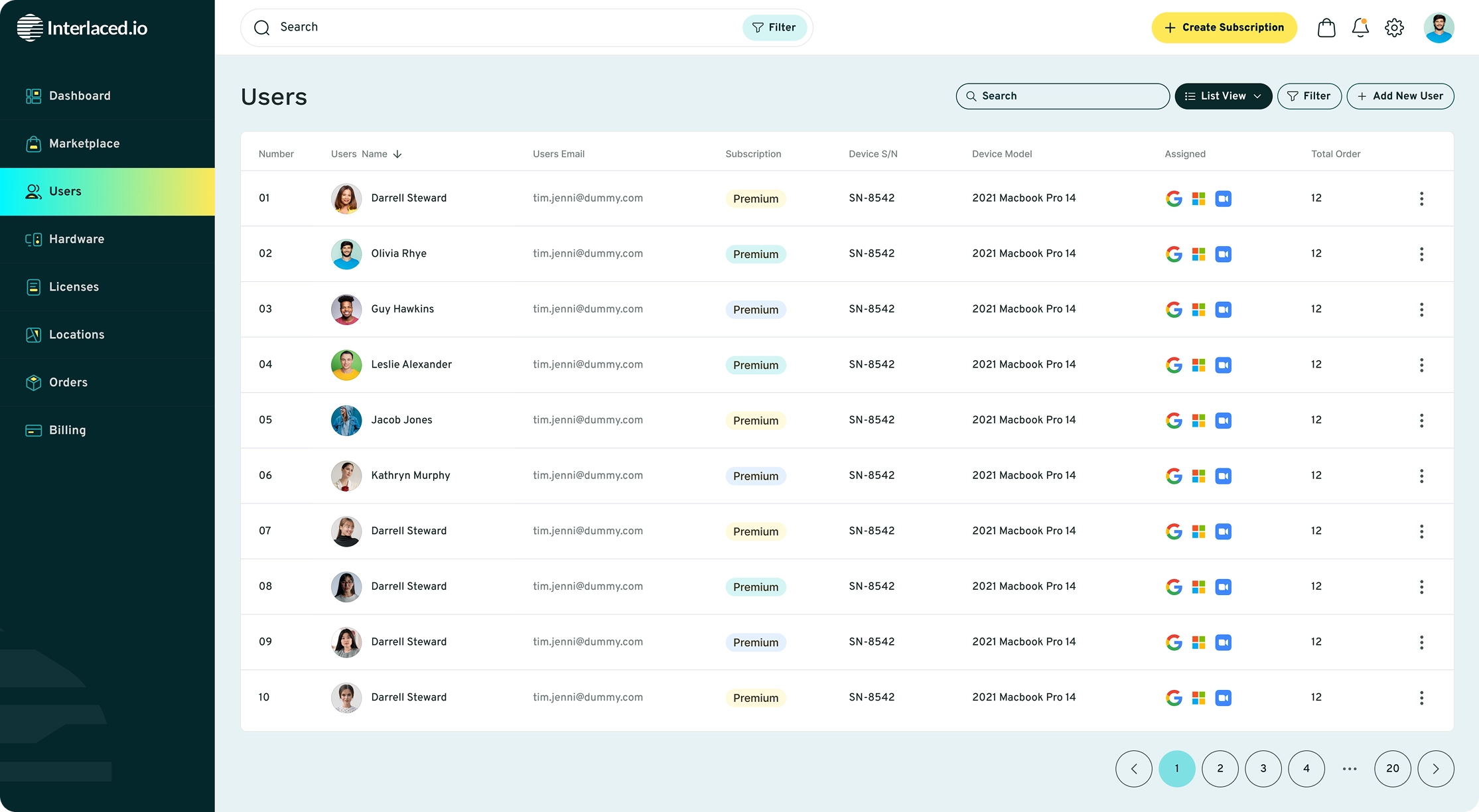This screenshot has height=812, width=1479.
Task: Open the Billing sidebar item
Action: coord(67,431)
